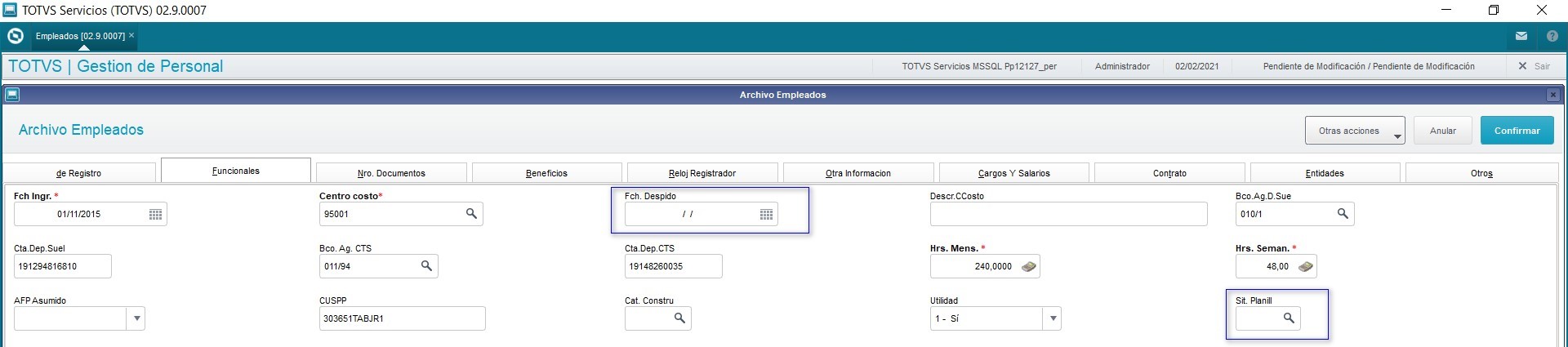This screenshot has height=347, width=1568.
Task: Search Centro costo with magnifier icon
Action: 471,213
